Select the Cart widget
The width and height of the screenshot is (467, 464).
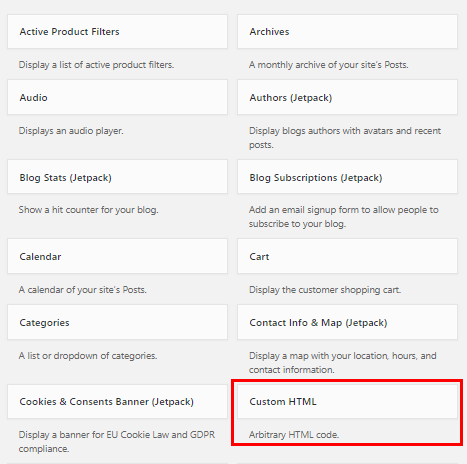point(347,256)
